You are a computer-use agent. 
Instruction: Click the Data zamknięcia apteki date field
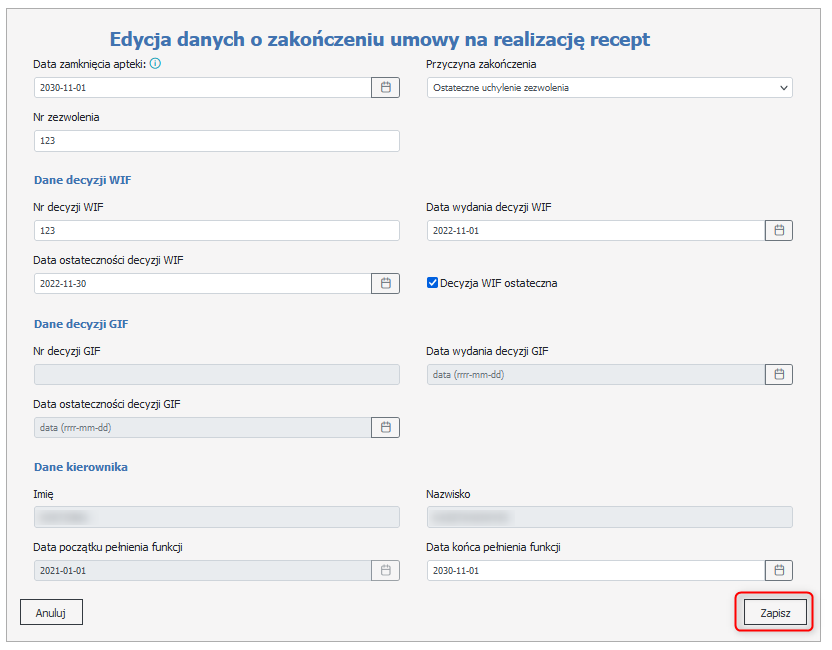click(202, 88)
